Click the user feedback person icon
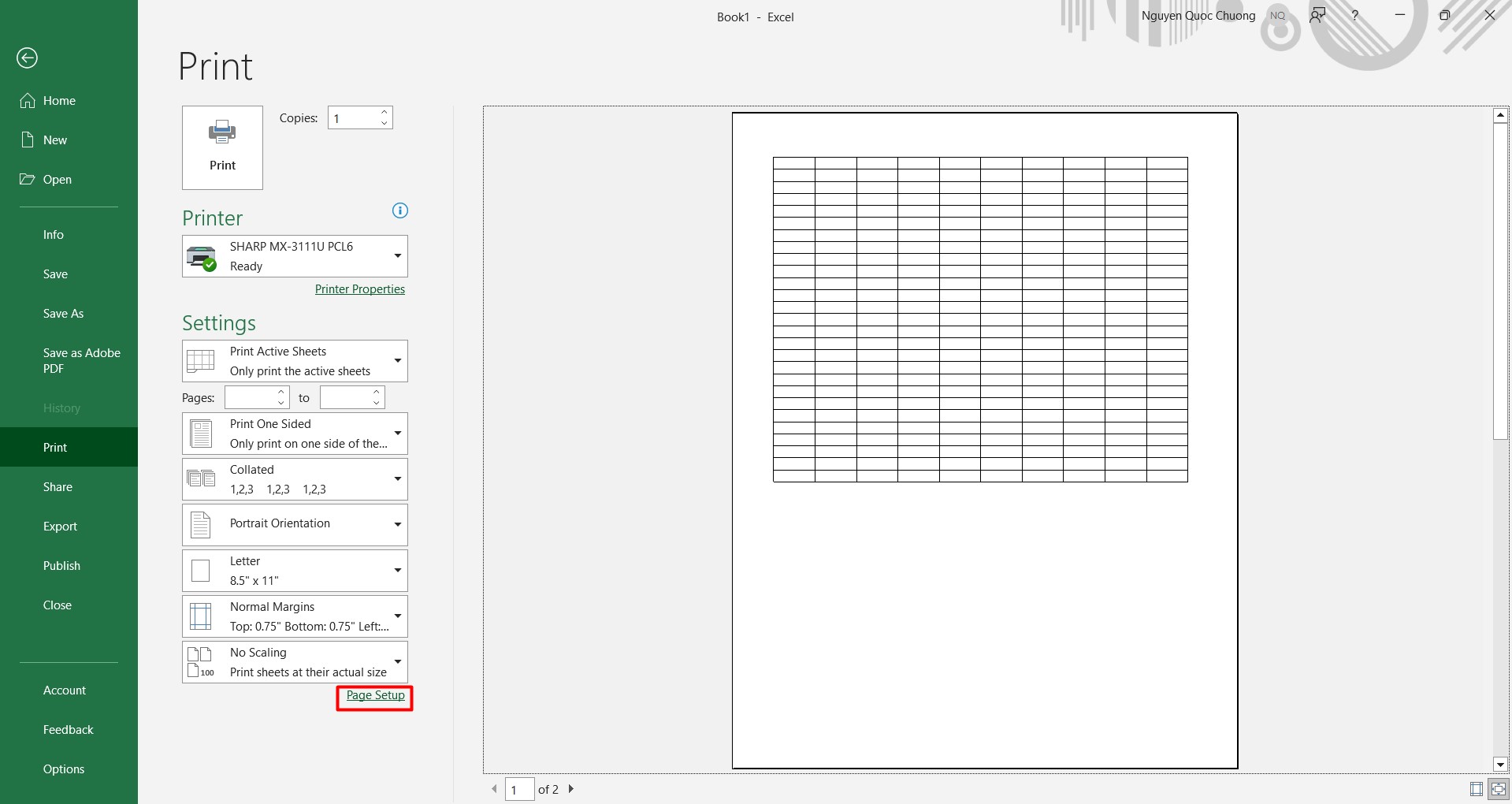The height and width of the screenshot is (804, 1512). [1317, 16]
